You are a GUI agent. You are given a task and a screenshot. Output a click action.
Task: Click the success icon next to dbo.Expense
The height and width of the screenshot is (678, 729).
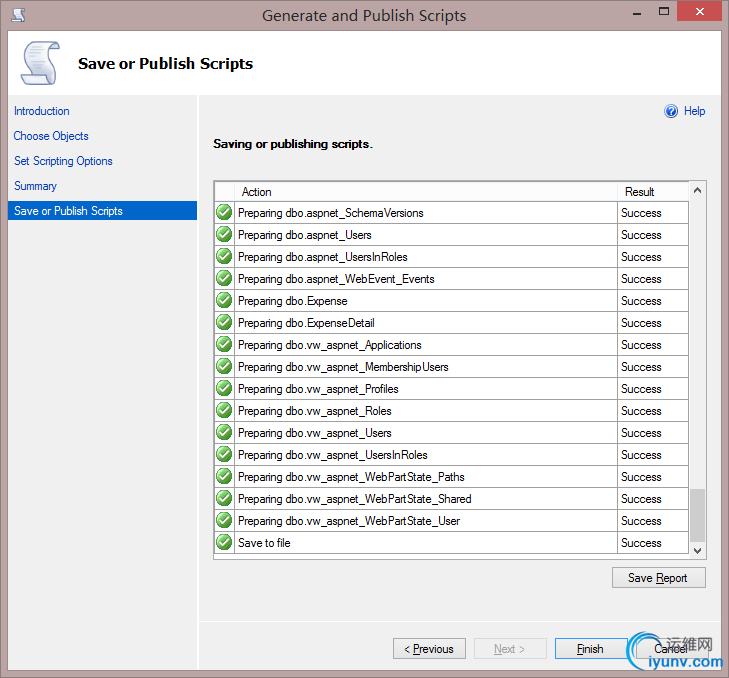point(224,301)
